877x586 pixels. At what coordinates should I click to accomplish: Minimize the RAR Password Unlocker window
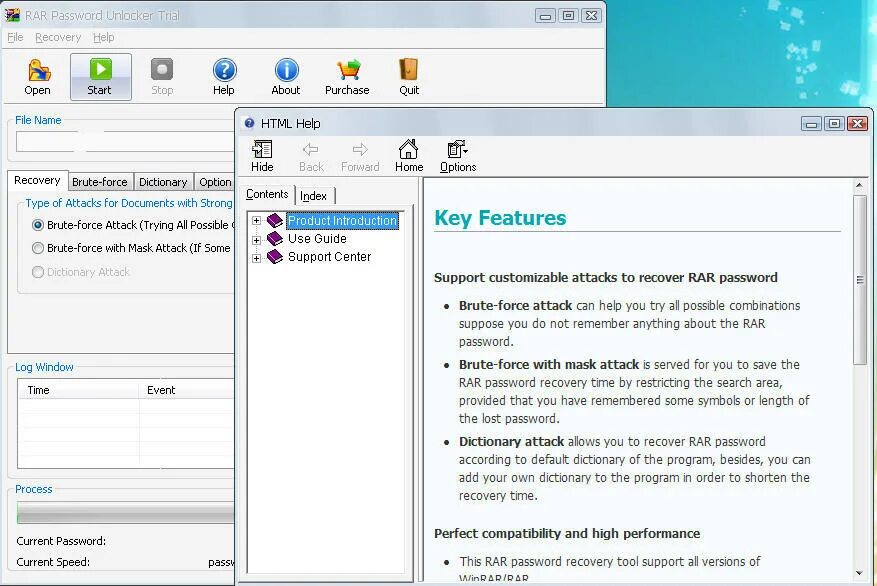click(x=545, y=16)
